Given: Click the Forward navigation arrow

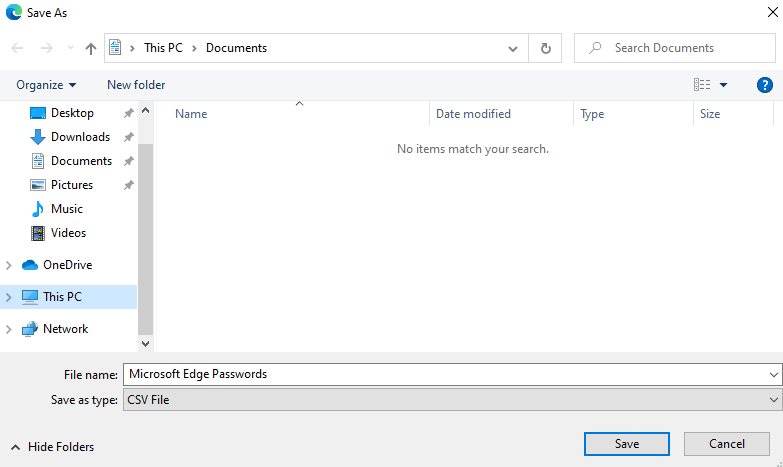Looking at the screenshot, I should coord(46,48).
